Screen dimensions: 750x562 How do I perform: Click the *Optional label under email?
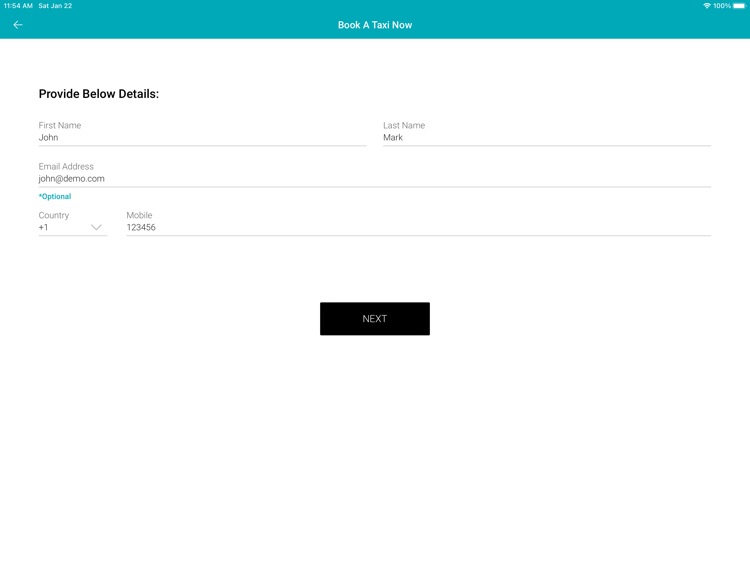pyautogui.click(x=55, y=197)
